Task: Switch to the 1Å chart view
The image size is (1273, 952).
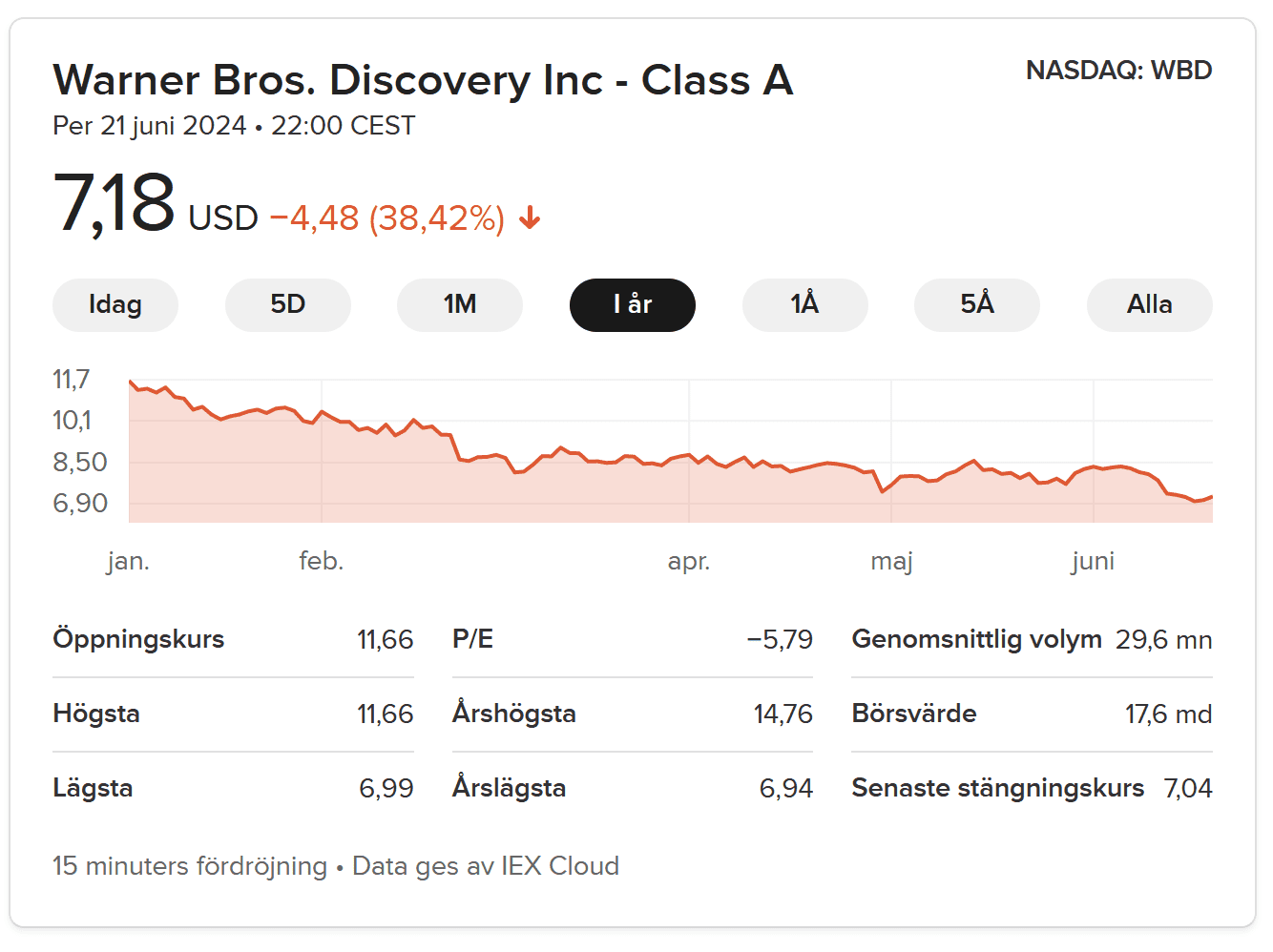Action: click(804, 305)
